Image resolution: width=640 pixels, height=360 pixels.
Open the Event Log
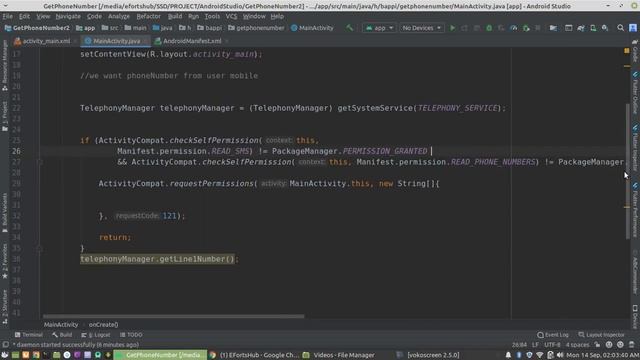coord(553,335)
